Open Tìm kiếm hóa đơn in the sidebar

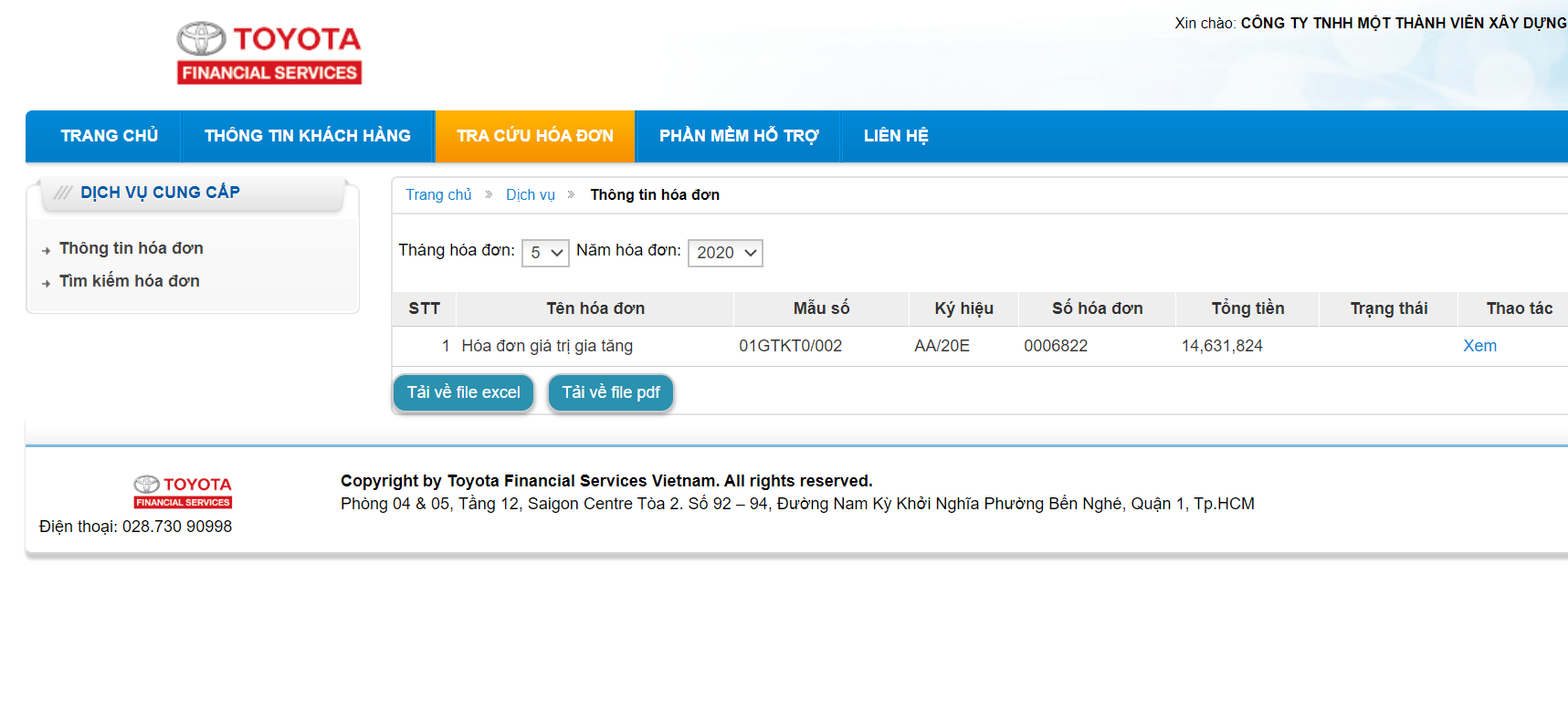(x=130, y=281)
